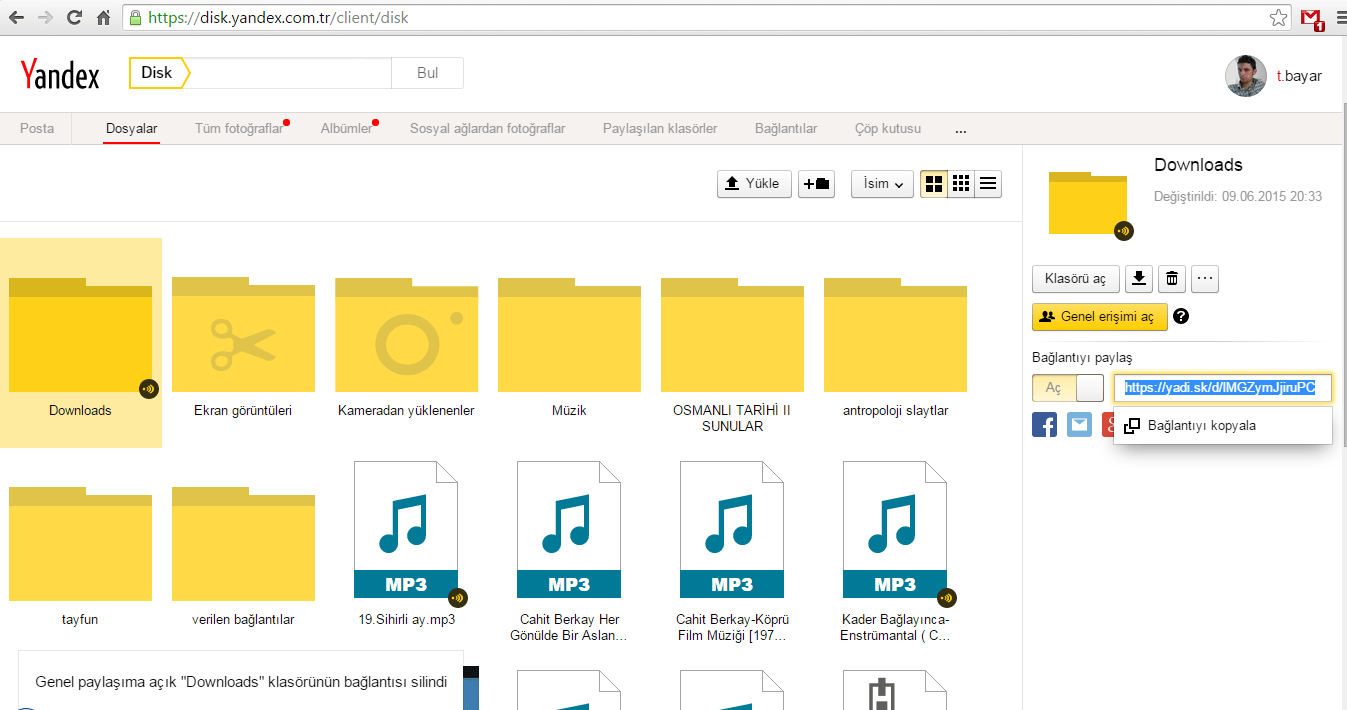Open Sosyal ağlardan fotoğraflar tab
The height and width of the screenshot is (710, 1347).
point(488,129)
